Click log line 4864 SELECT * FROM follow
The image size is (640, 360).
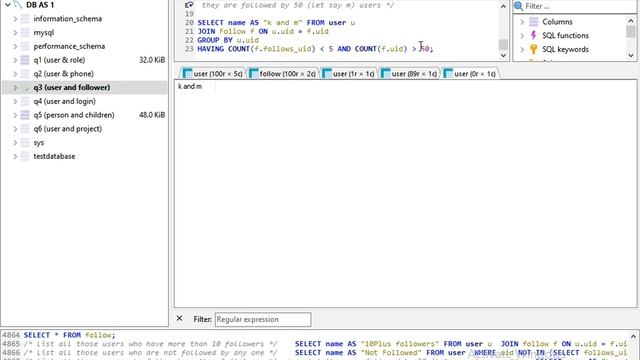69,335
